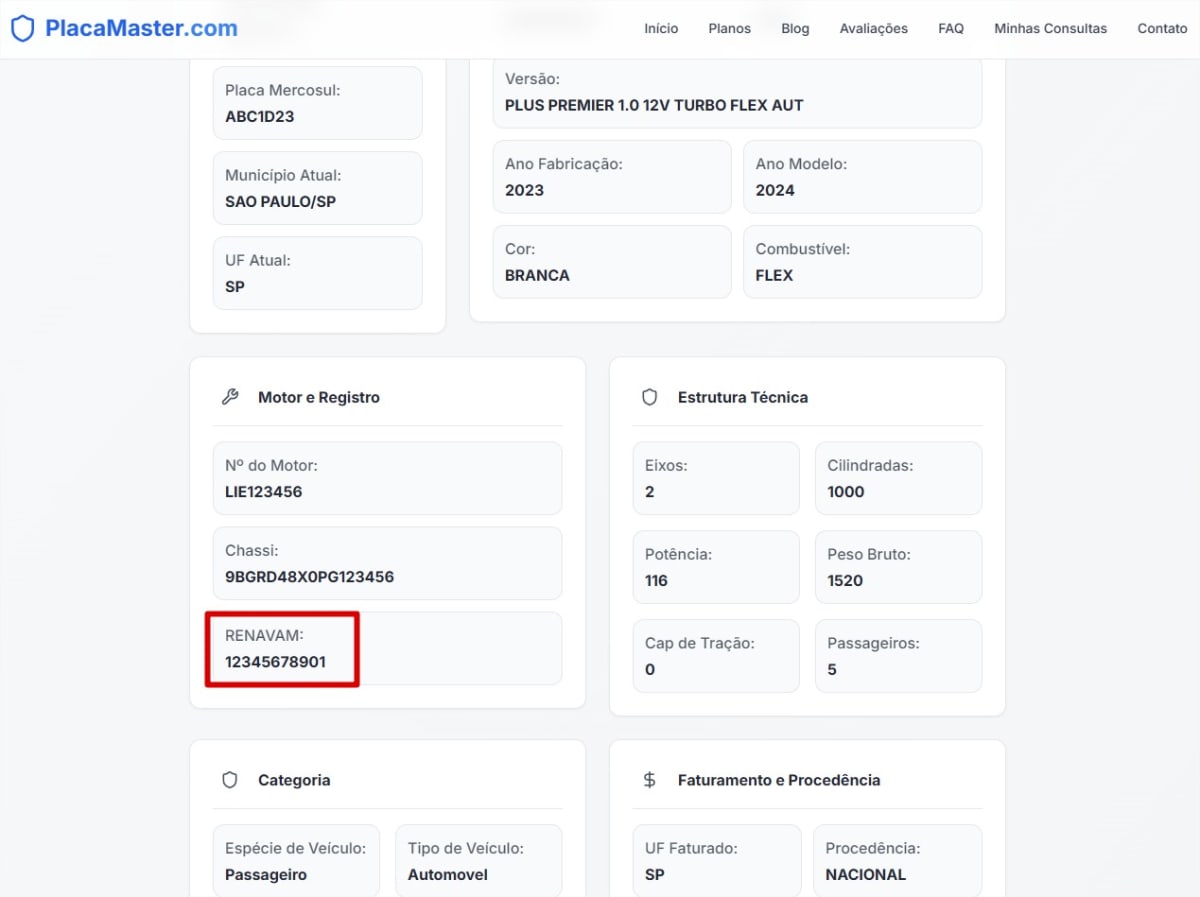1200x897 pixels.
Task: Open the Início menu item
Action: click(661, 28)
